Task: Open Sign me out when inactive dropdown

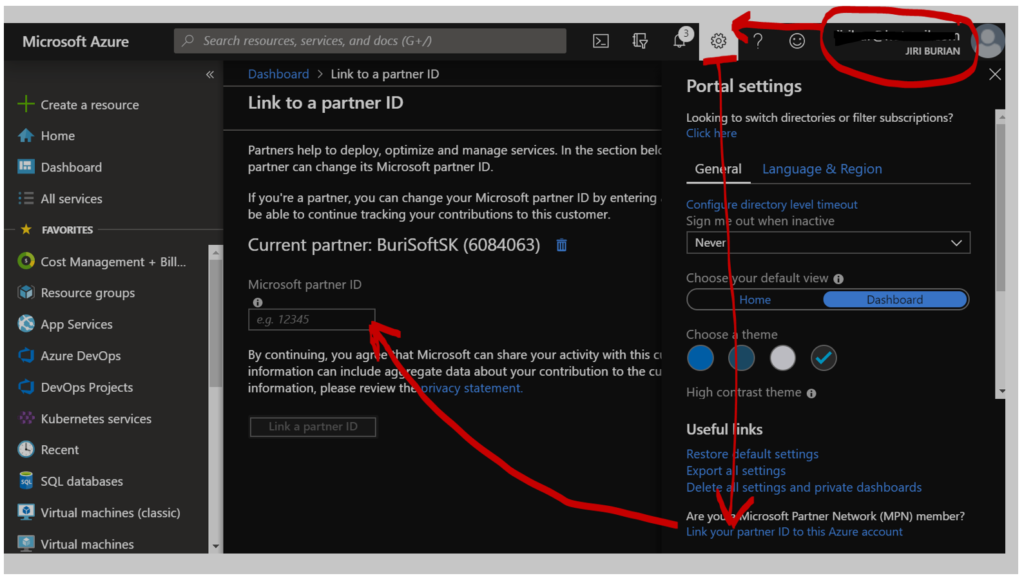Action: 828,243
